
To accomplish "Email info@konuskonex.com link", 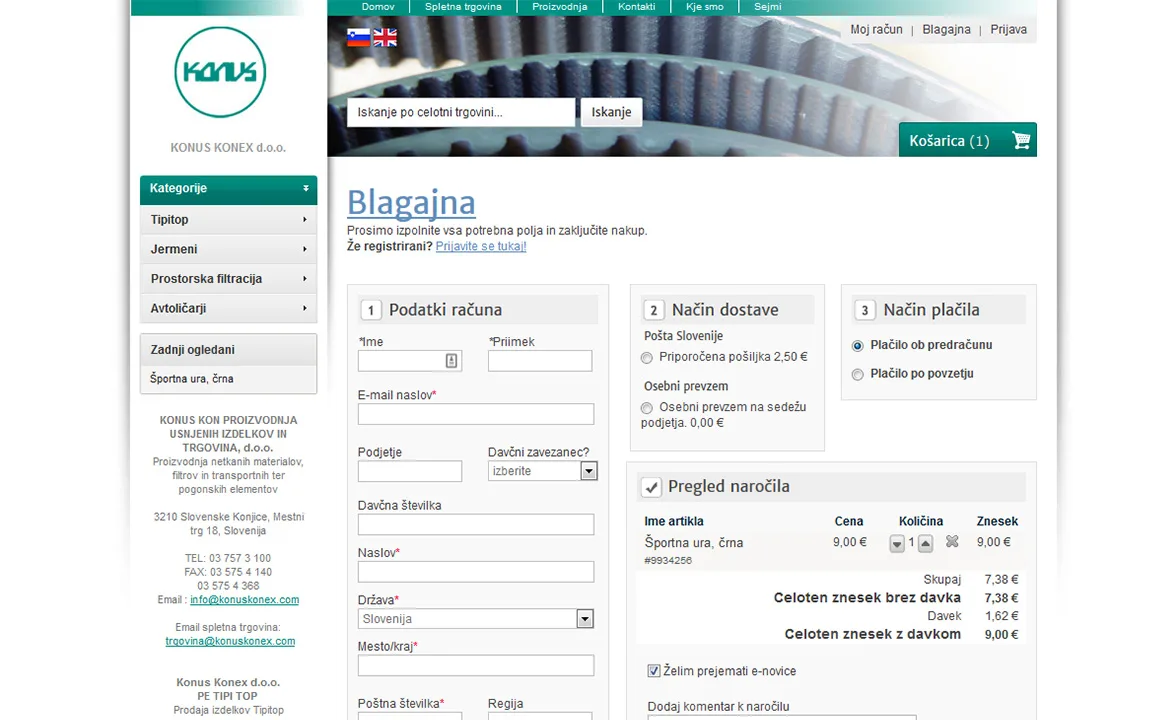I will pyautogui.click(x=245, y=600).
